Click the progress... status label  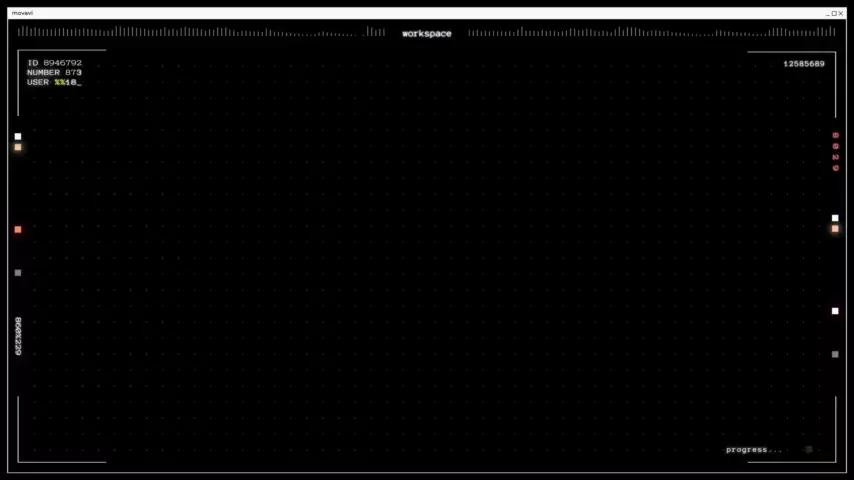click(x=754, y=450)
